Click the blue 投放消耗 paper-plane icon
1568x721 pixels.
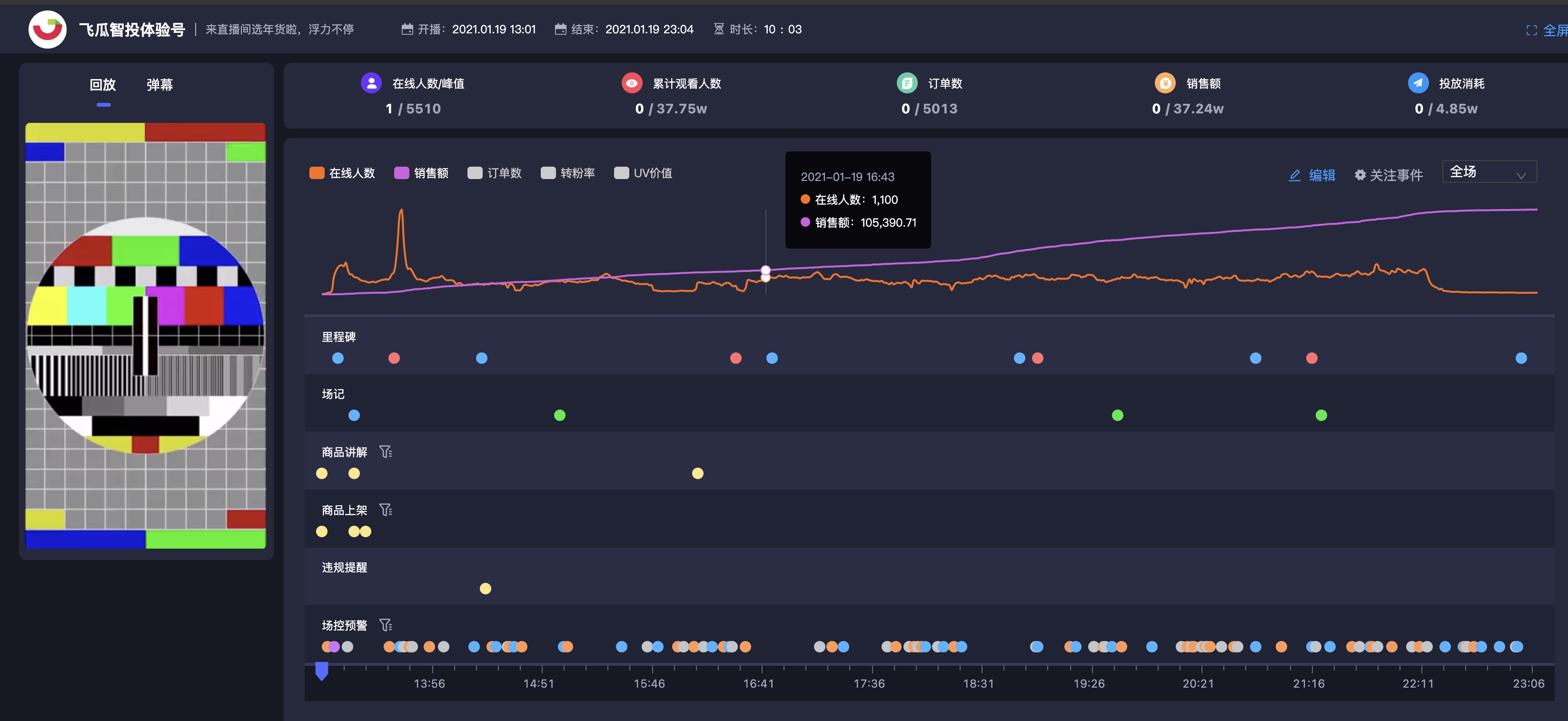coord(1418,83)
